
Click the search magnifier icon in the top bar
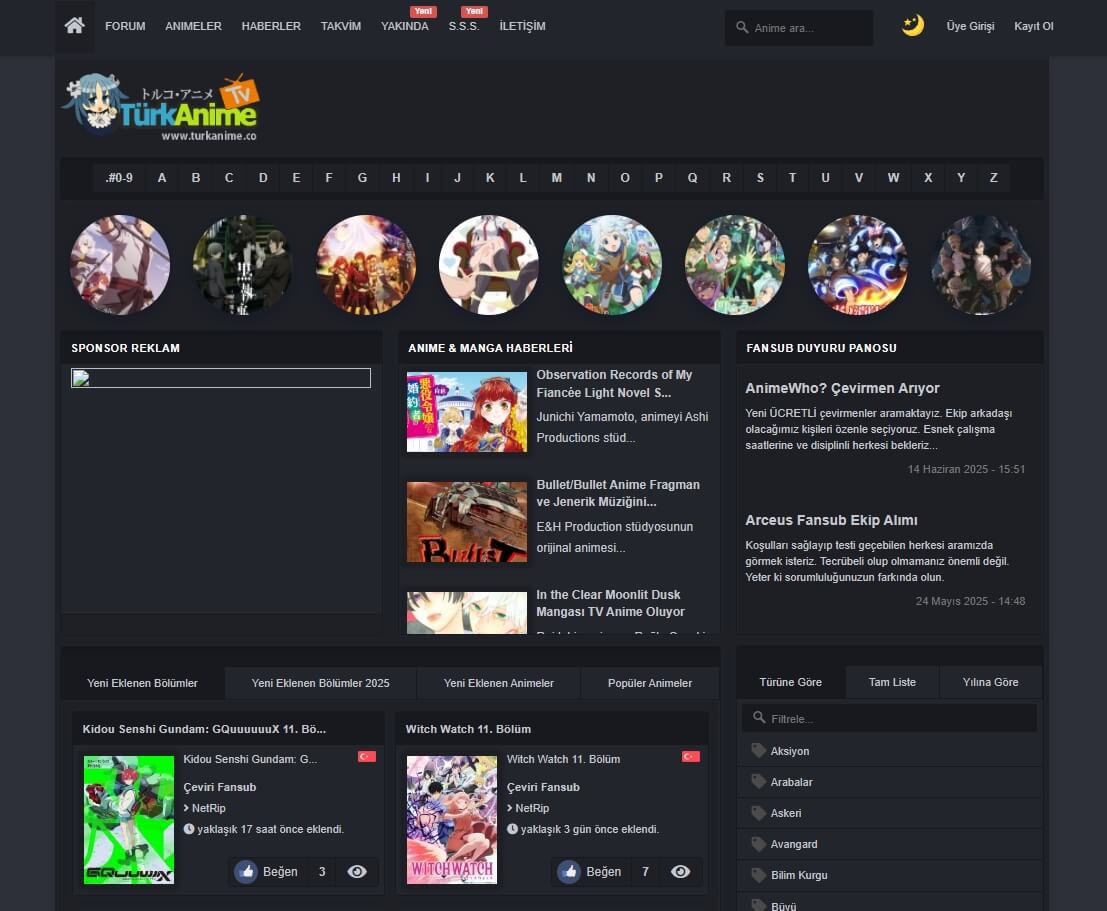[742, 28]
